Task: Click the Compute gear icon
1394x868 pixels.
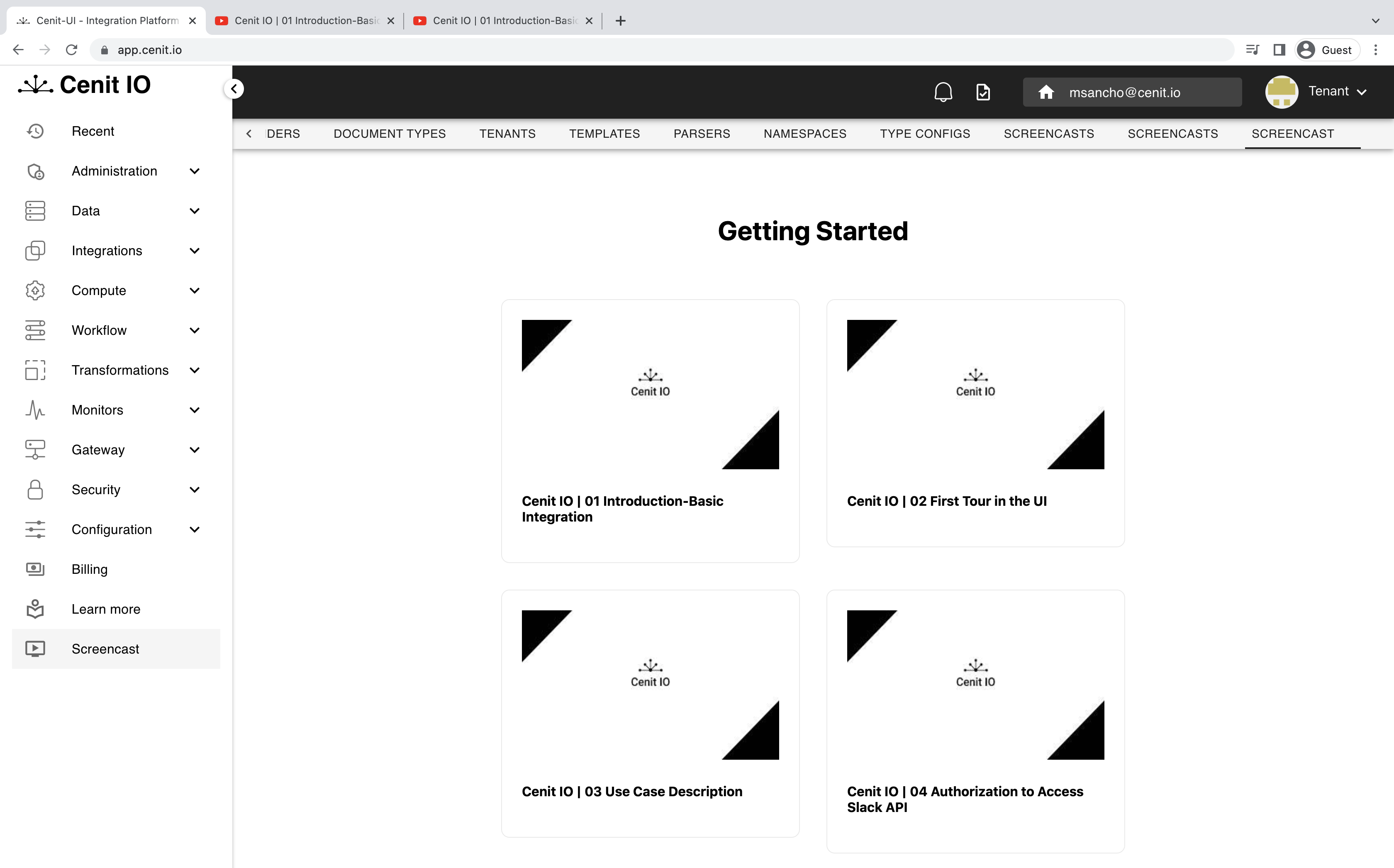Action: (35, 290)
